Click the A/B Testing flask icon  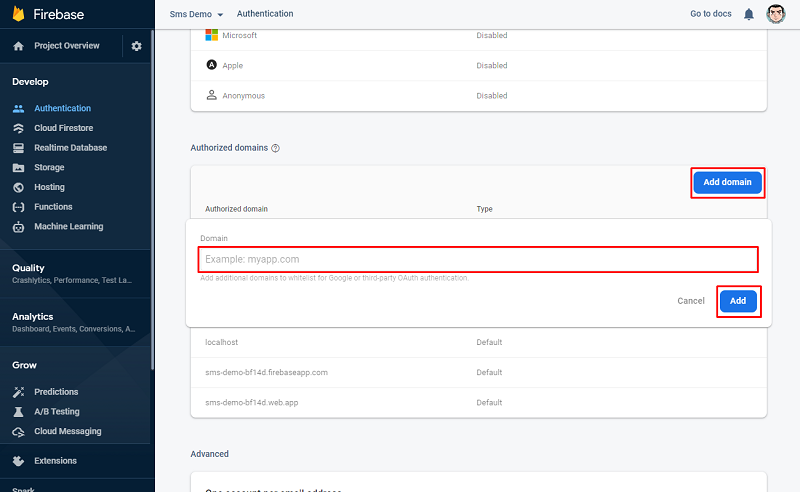(18, 412)
